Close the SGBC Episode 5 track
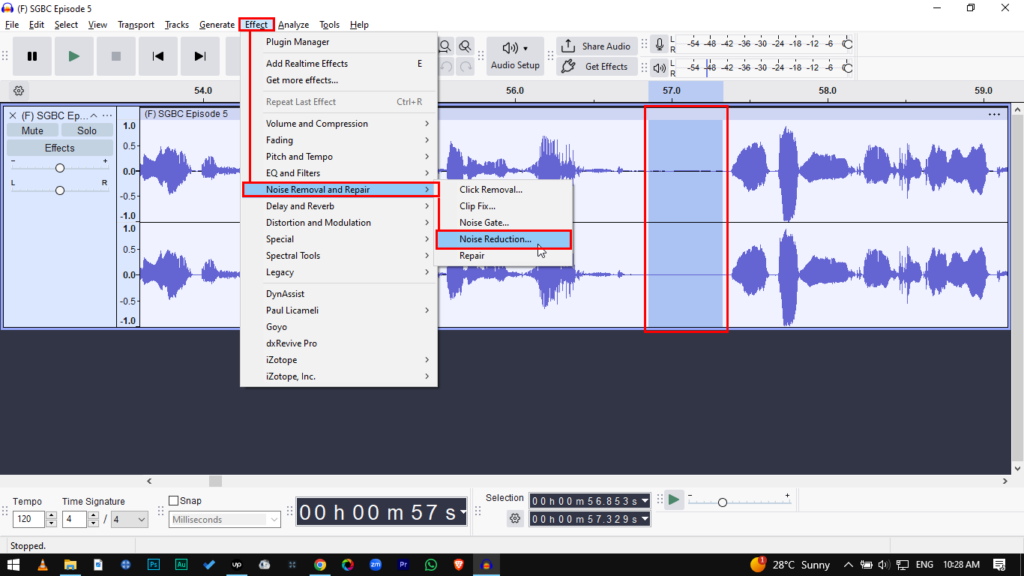This screenshot has height=576, width=1024. click(13, 115)
